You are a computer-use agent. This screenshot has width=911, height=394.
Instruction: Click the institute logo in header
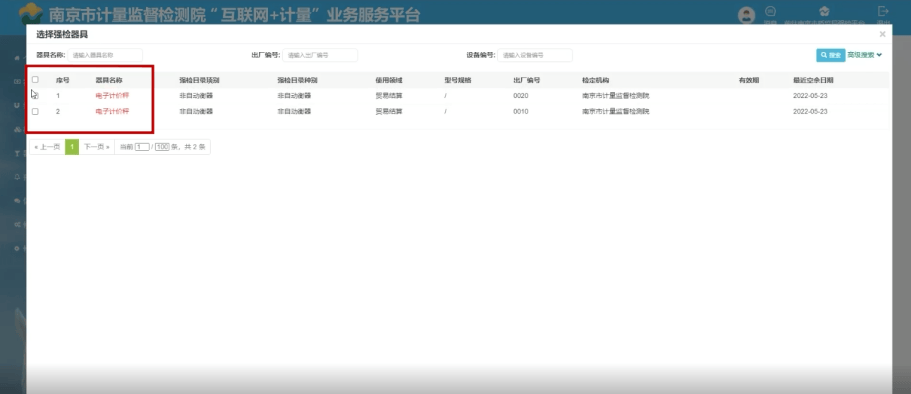point(31,14)
